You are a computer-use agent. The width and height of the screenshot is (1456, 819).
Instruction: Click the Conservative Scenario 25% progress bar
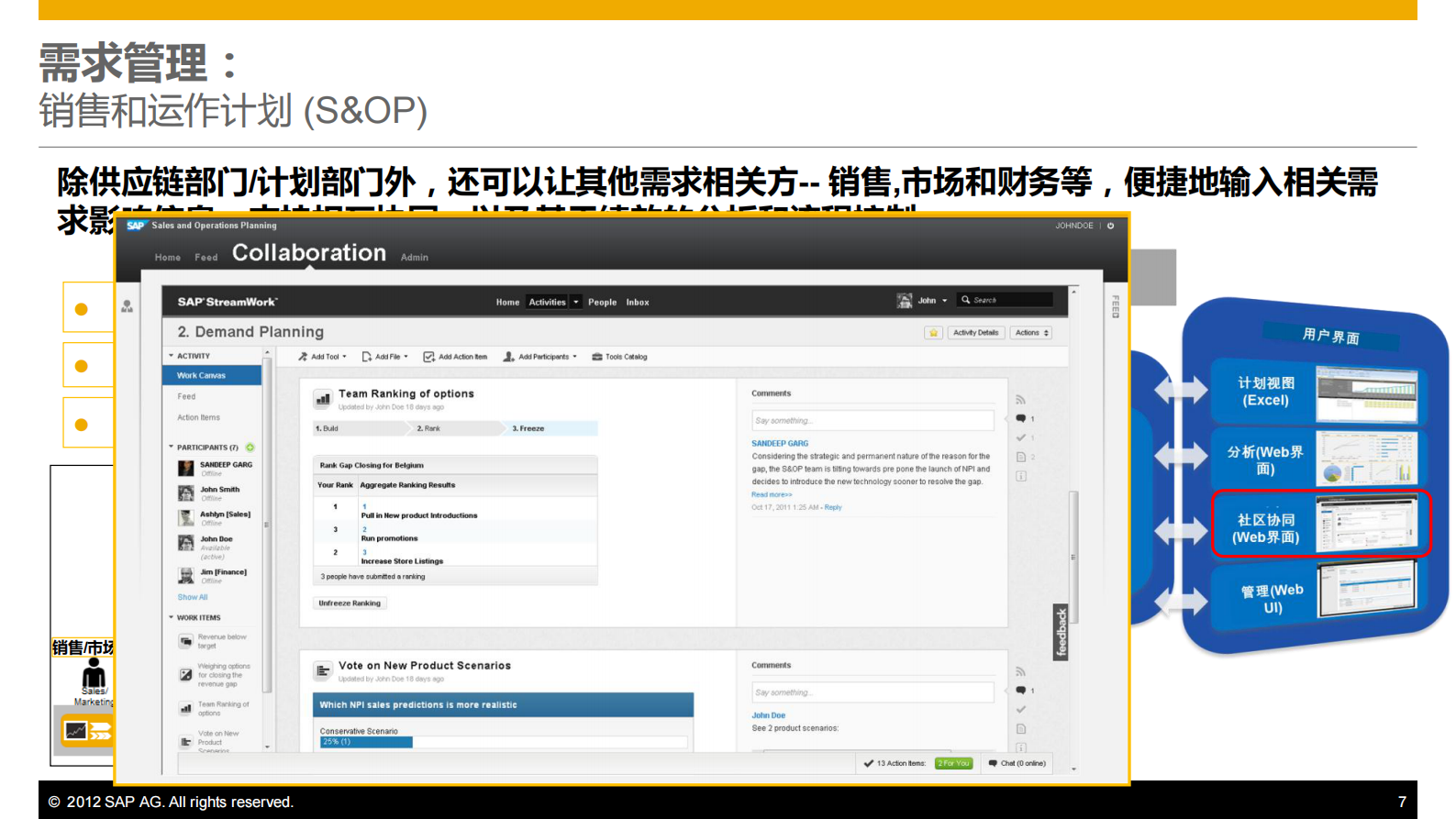point(504,742)
